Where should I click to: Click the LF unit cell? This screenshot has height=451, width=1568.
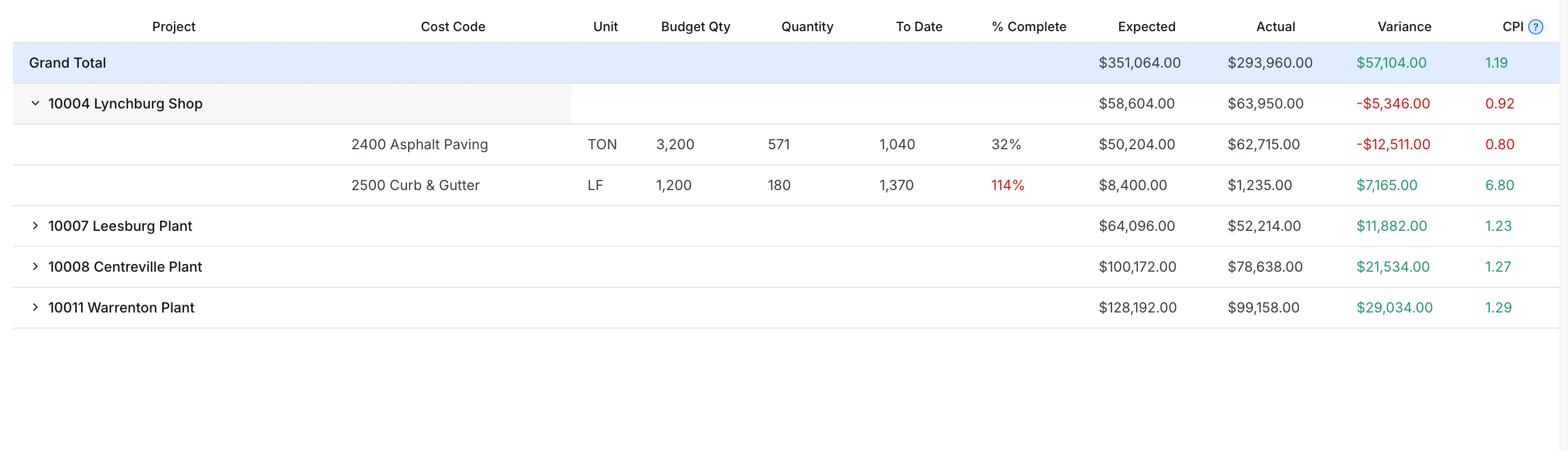pos(596,185)
